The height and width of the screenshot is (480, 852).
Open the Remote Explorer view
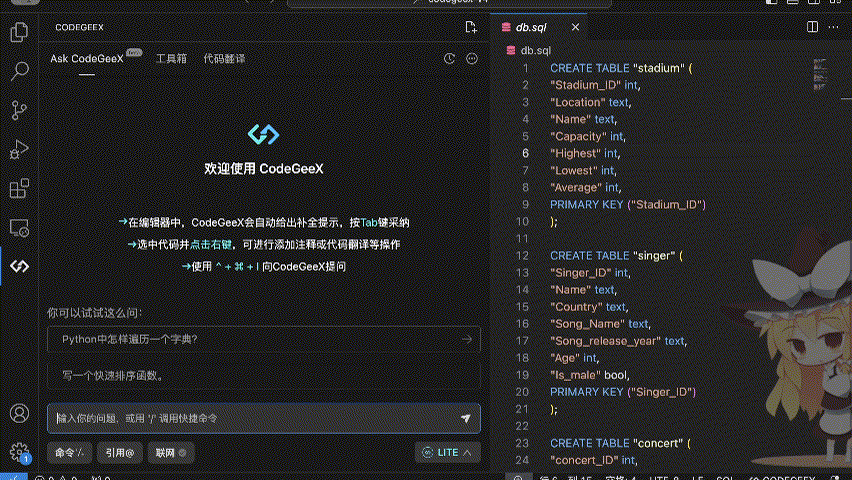pos(19,227)
